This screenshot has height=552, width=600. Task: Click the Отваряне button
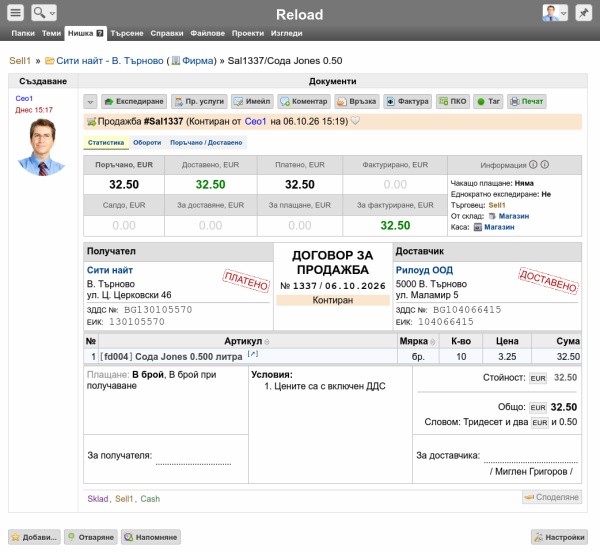tap(91, 537)
